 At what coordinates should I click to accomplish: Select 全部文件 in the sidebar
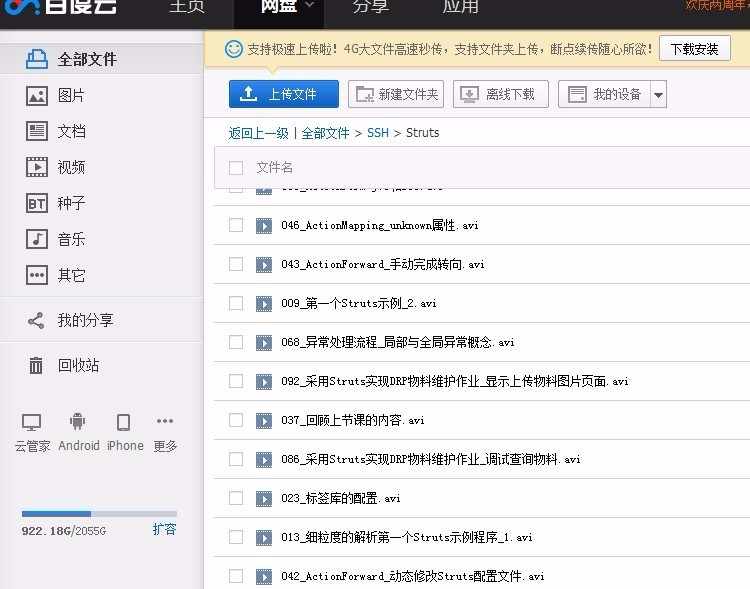coord(102,59)
